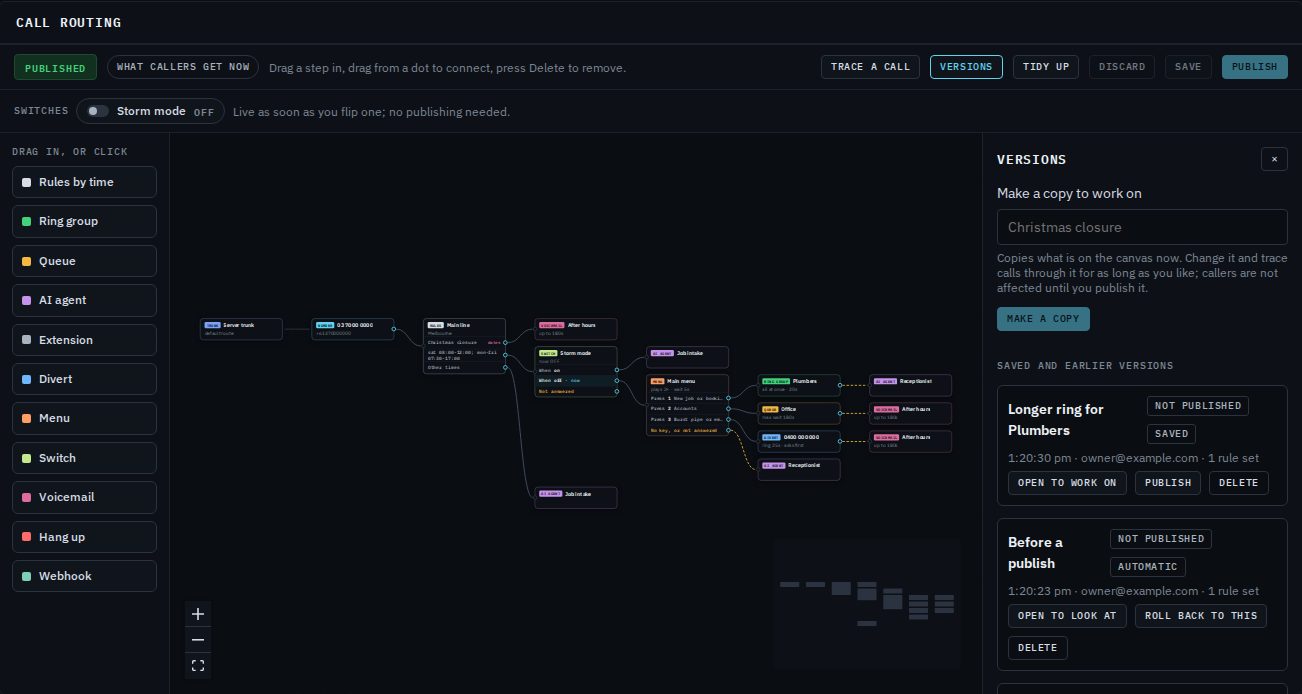
Task: Click the green Published status badge
Action: click(x=55, y=68)
